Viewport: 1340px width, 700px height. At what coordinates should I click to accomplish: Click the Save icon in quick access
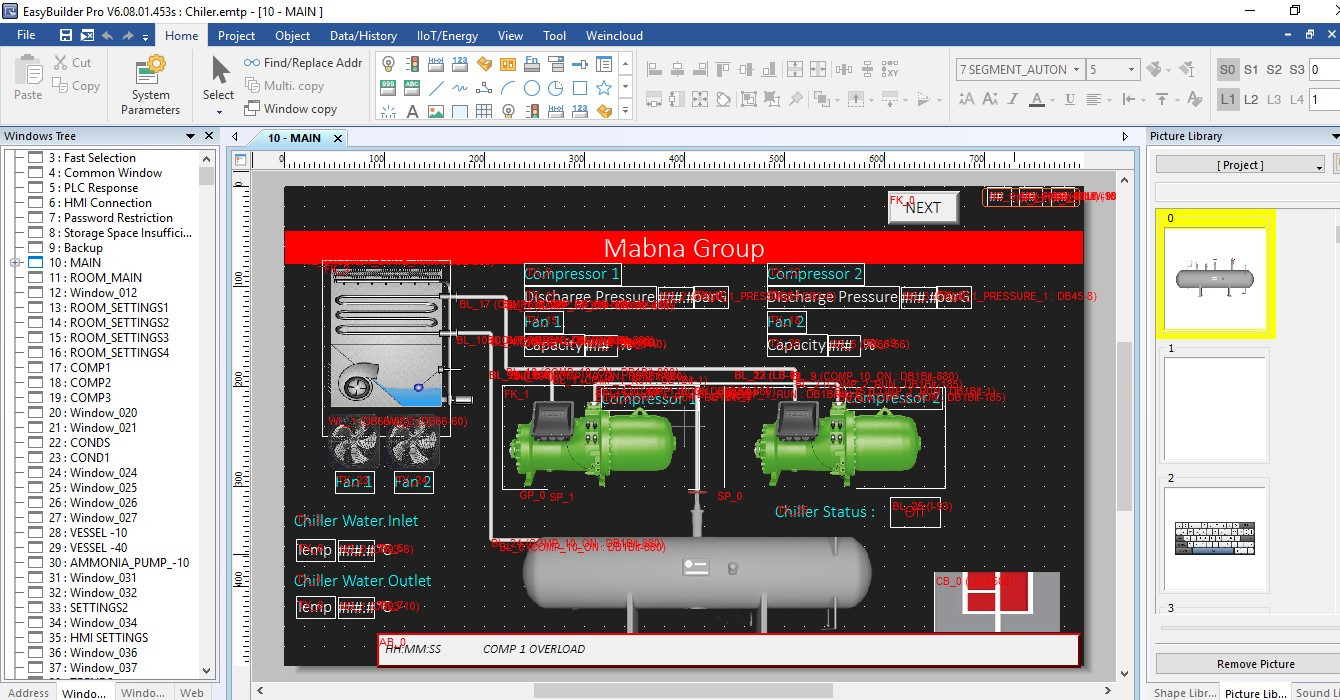click(66, 35)
